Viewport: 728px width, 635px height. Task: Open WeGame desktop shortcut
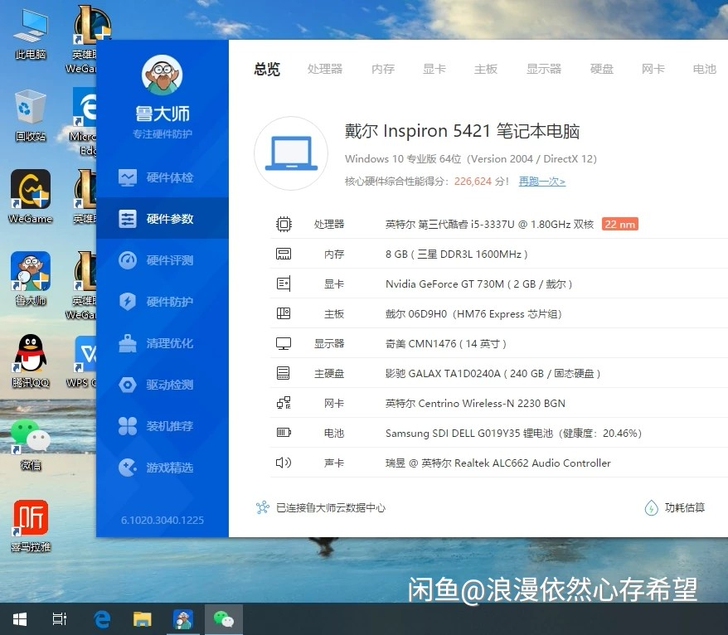tap(30, 197)
